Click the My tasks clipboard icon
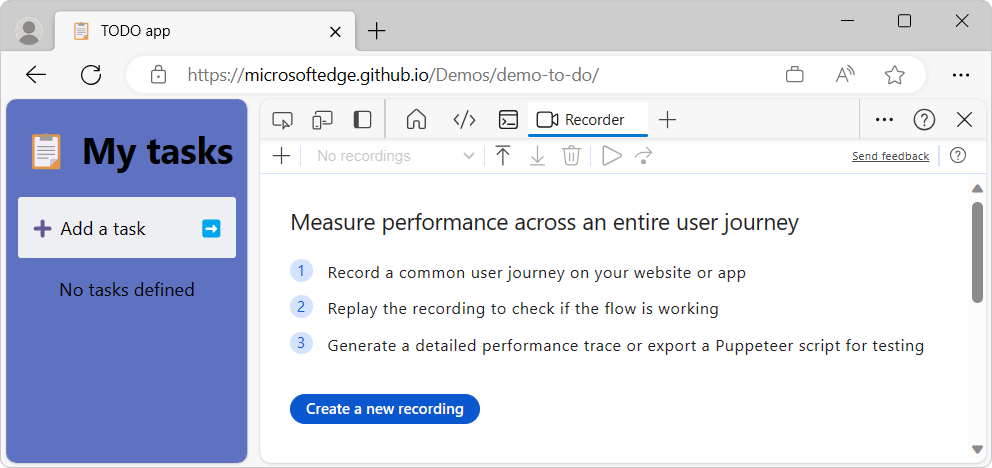The image size is (992, 468). pyautogui.click(x=46, y=151)
